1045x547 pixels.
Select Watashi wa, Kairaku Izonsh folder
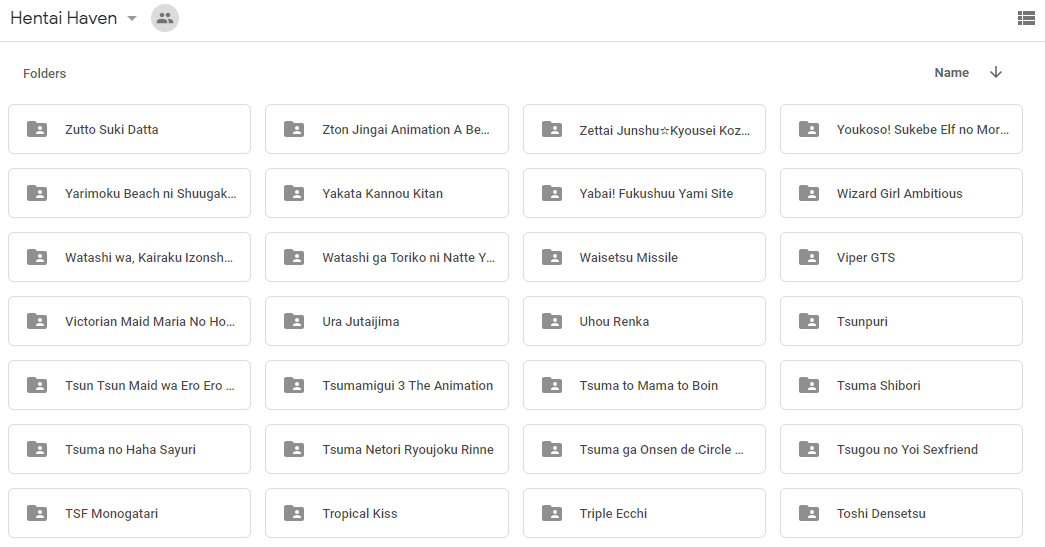129,257
